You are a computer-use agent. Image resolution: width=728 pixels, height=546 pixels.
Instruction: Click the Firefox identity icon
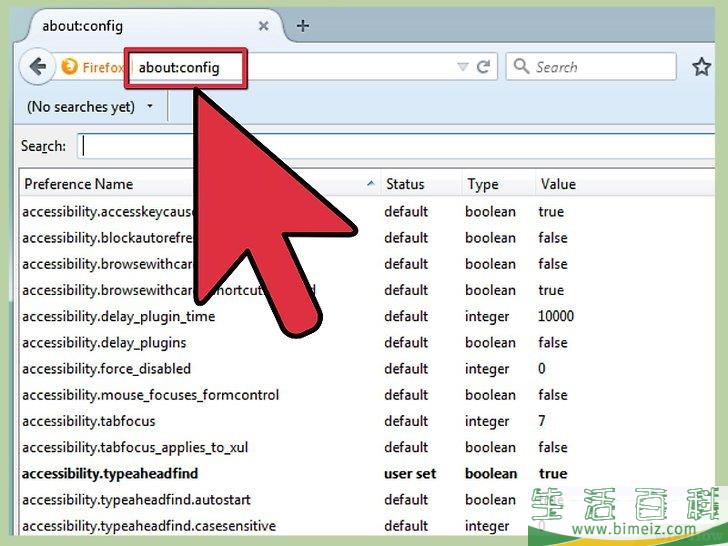click(x=70, y=67)
